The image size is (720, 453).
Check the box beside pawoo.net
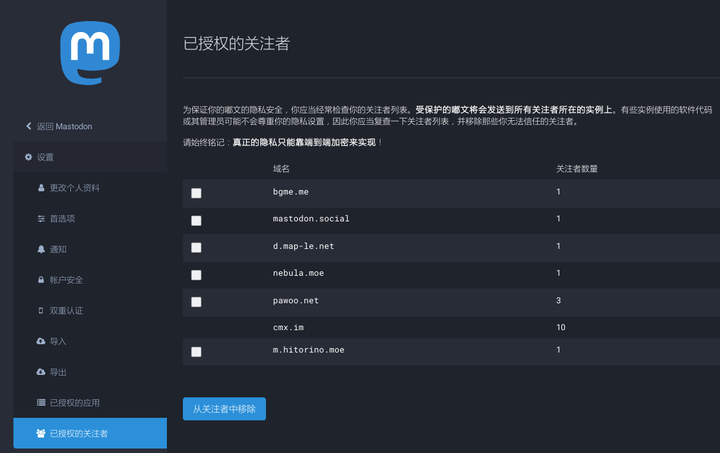tap(196, 301)
